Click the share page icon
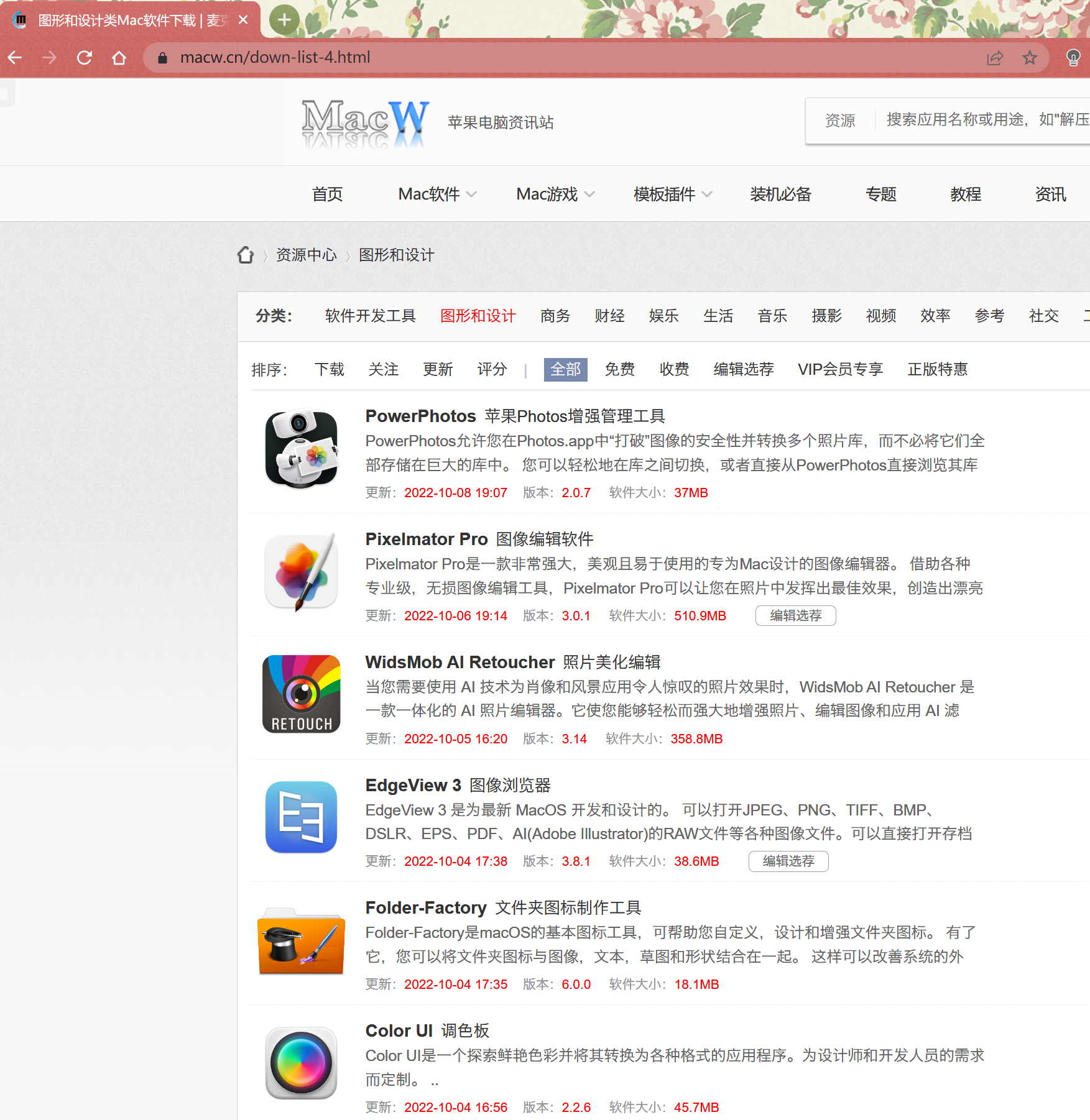Screen dimensions: 1090x1120 995,58
